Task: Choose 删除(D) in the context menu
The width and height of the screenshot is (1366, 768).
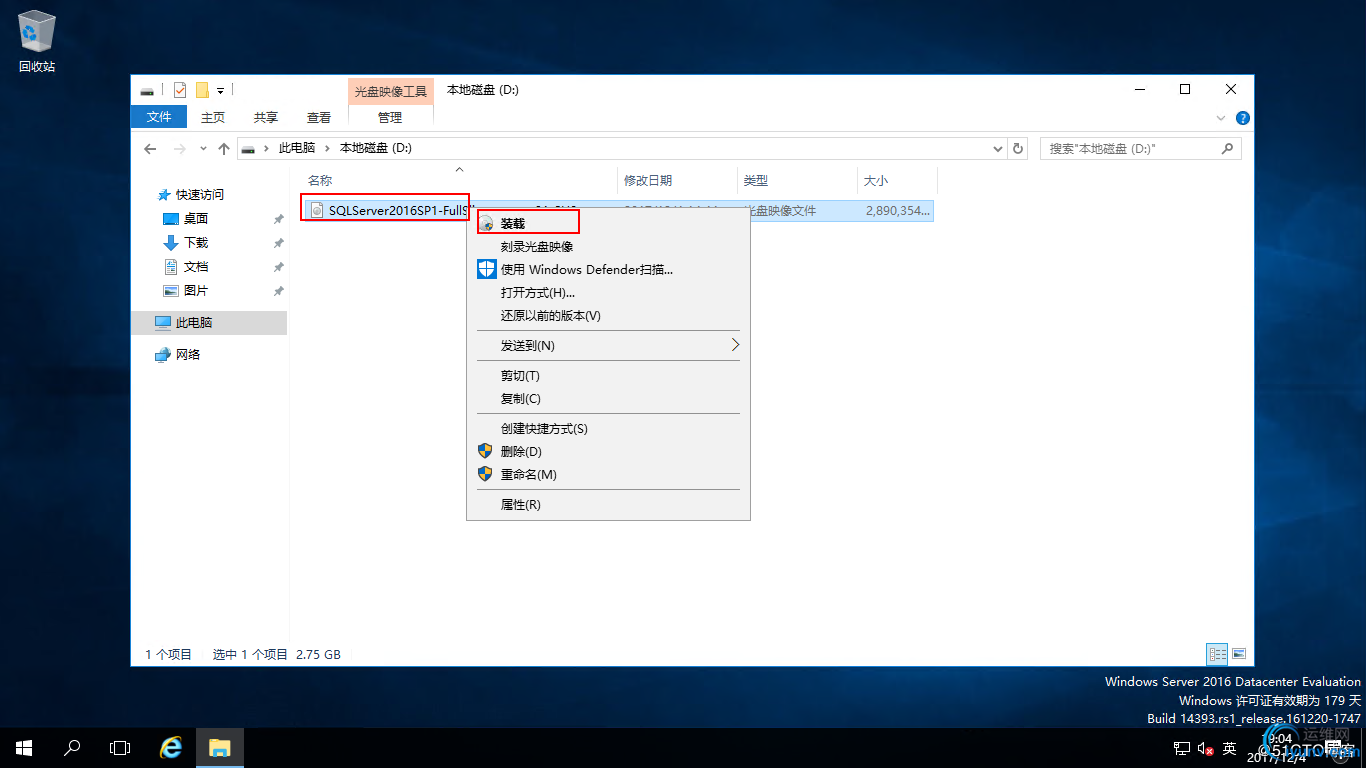Action: 608,451
